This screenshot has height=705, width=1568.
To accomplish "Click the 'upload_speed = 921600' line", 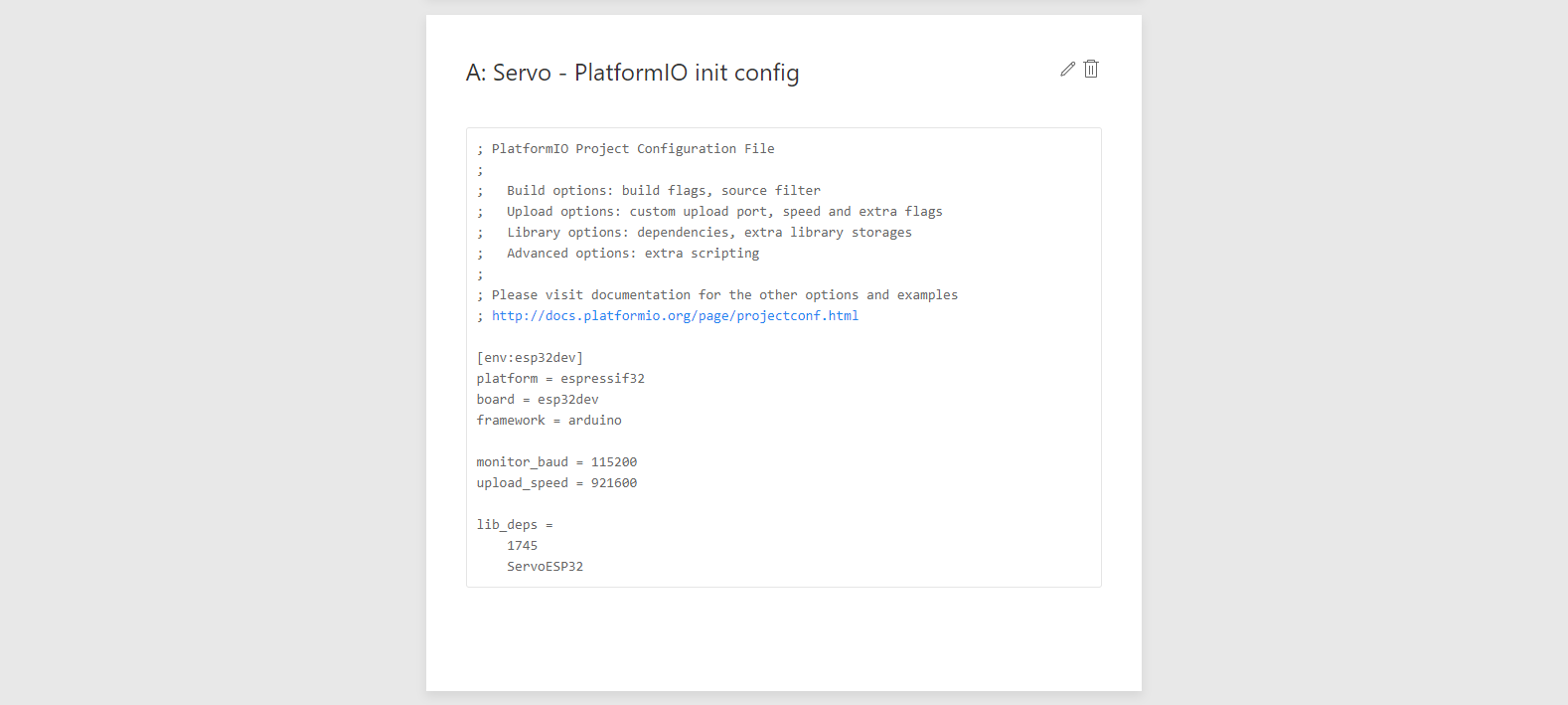I will 556,482.
